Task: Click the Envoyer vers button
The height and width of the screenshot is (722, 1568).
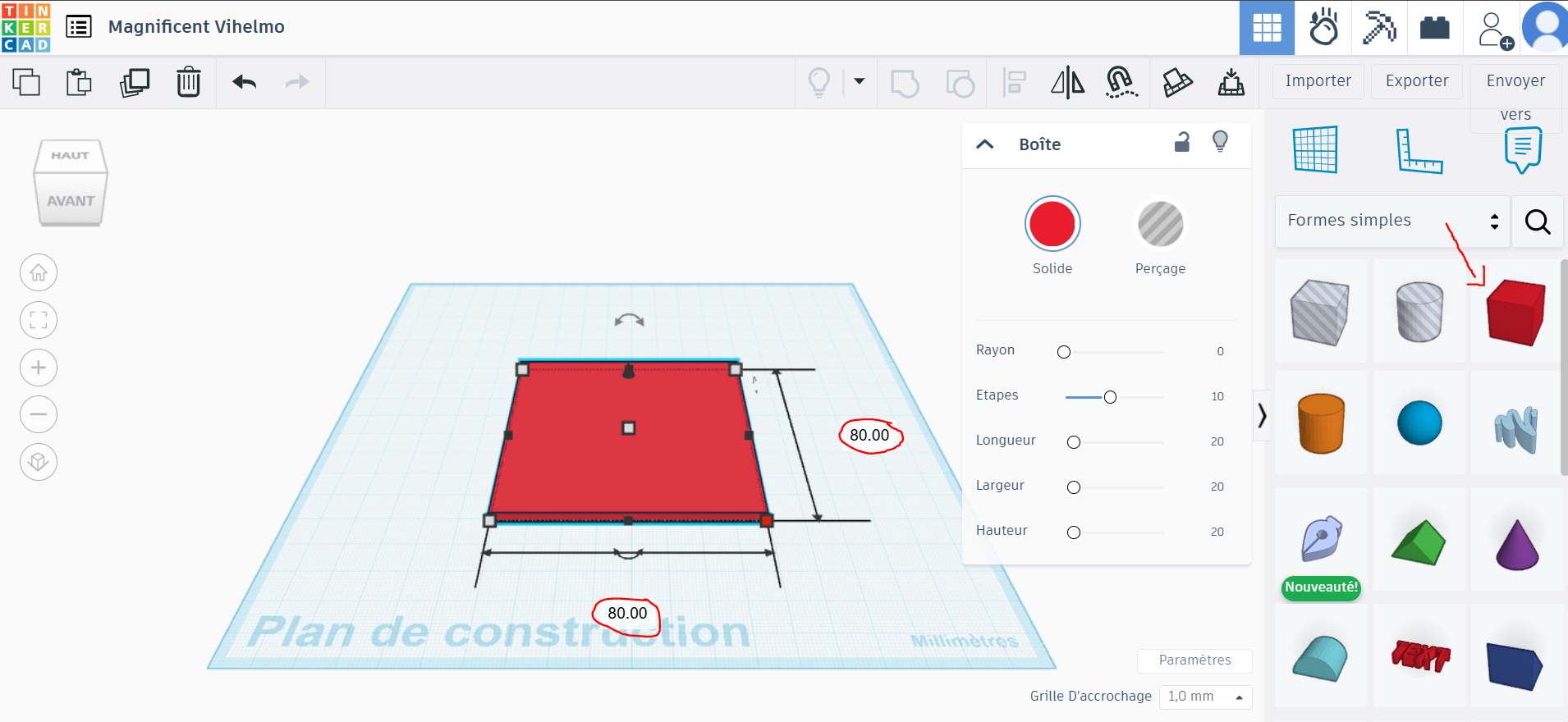Action: tap(1515, 97)
